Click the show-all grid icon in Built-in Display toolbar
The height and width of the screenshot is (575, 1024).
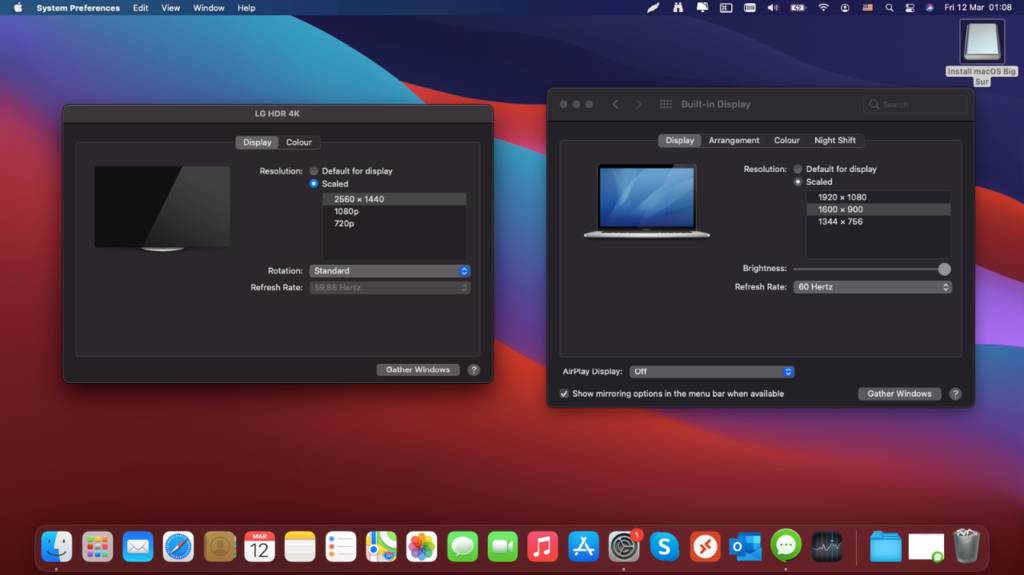point(666,104)
